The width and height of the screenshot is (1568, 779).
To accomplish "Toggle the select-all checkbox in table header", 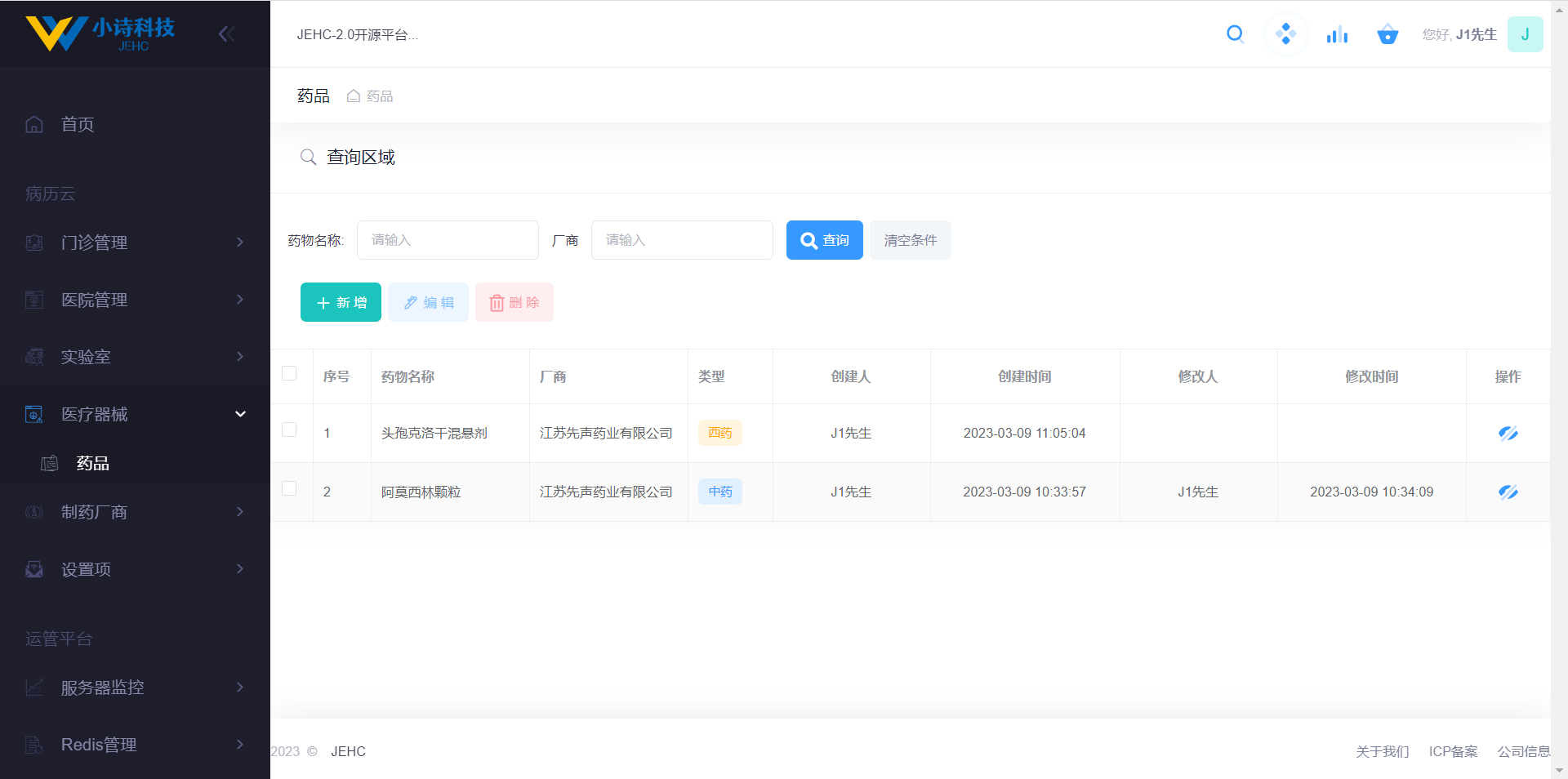I will tap(289, 373).
